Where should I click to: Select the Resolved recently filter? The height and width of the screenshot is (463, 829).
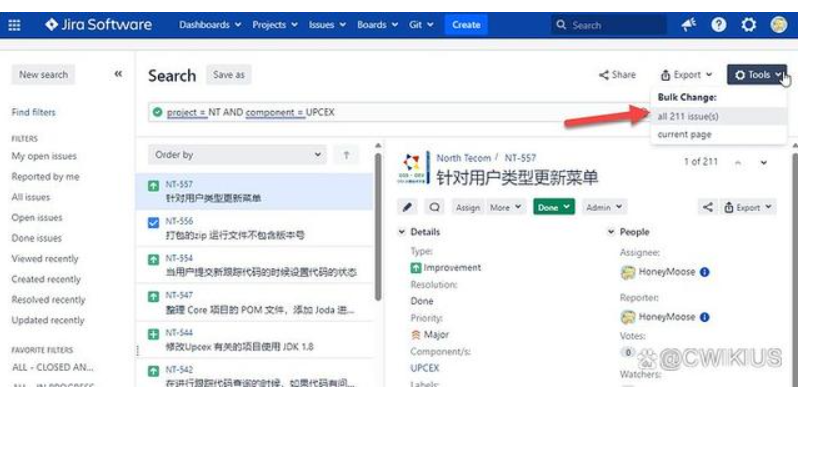48,300
